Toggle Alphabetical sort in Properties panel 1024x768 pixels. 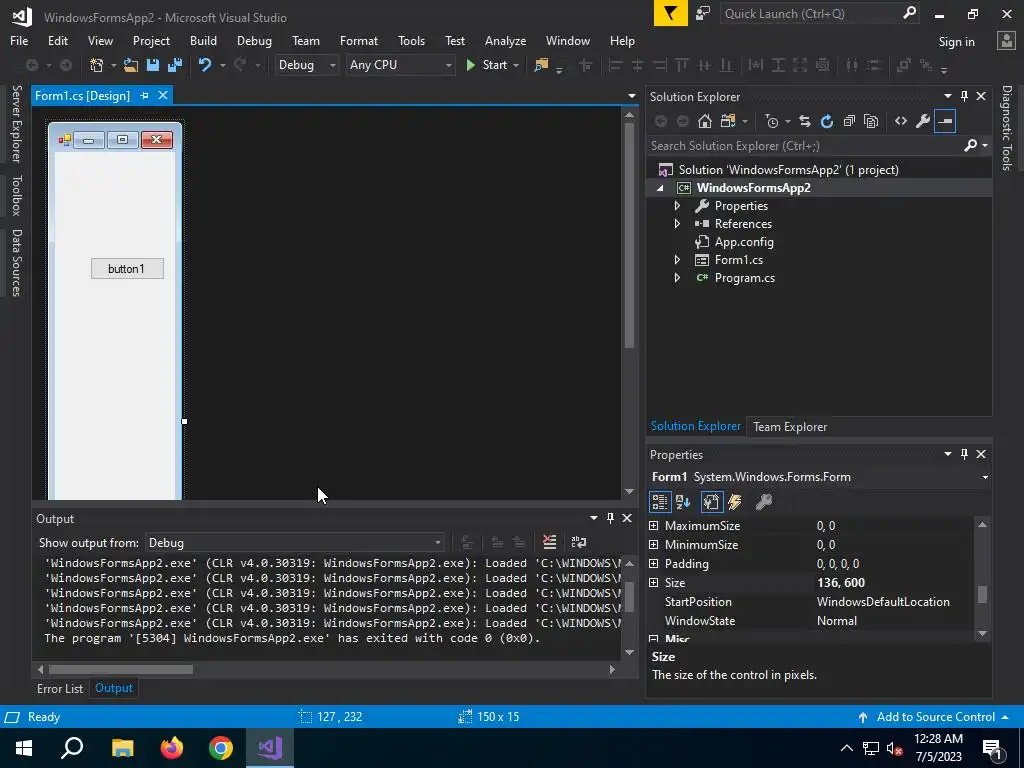point(683,502)
